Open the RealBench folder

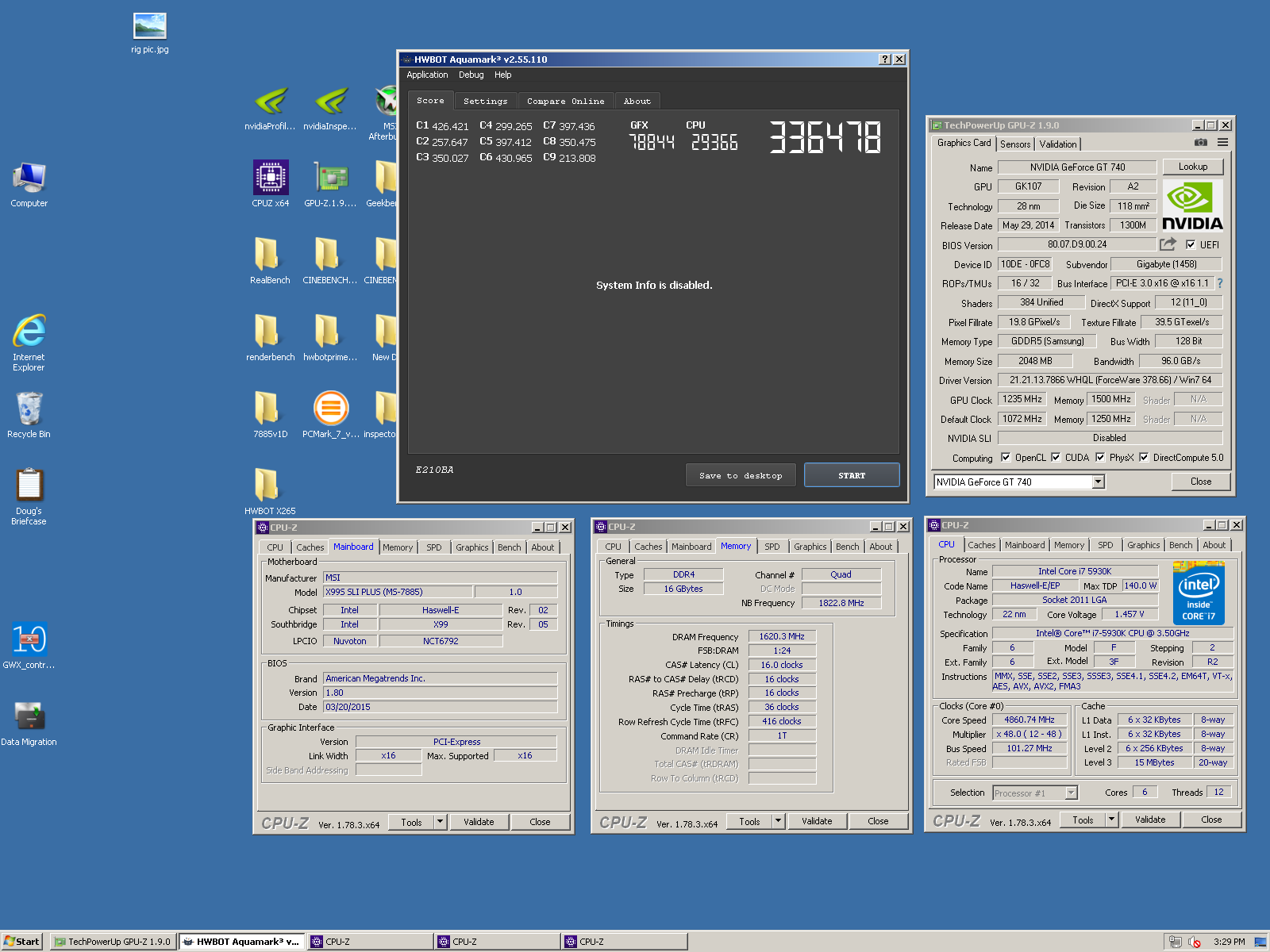pyautogui.click(x=270, y=261)
